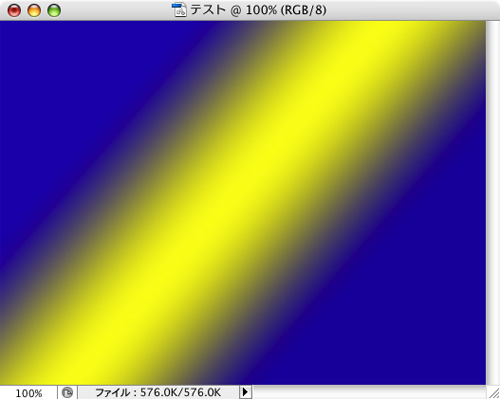
Task: Click the empty title bar left of document icon
Action: point(117,10)
